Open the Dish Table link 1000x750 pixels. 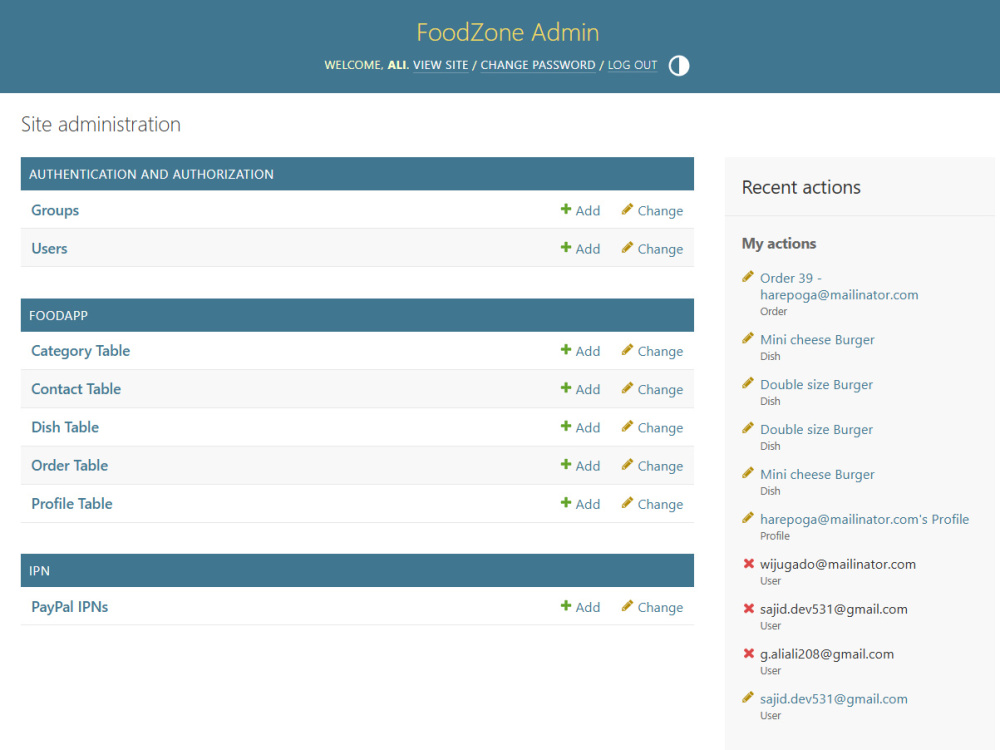[65, 427]
